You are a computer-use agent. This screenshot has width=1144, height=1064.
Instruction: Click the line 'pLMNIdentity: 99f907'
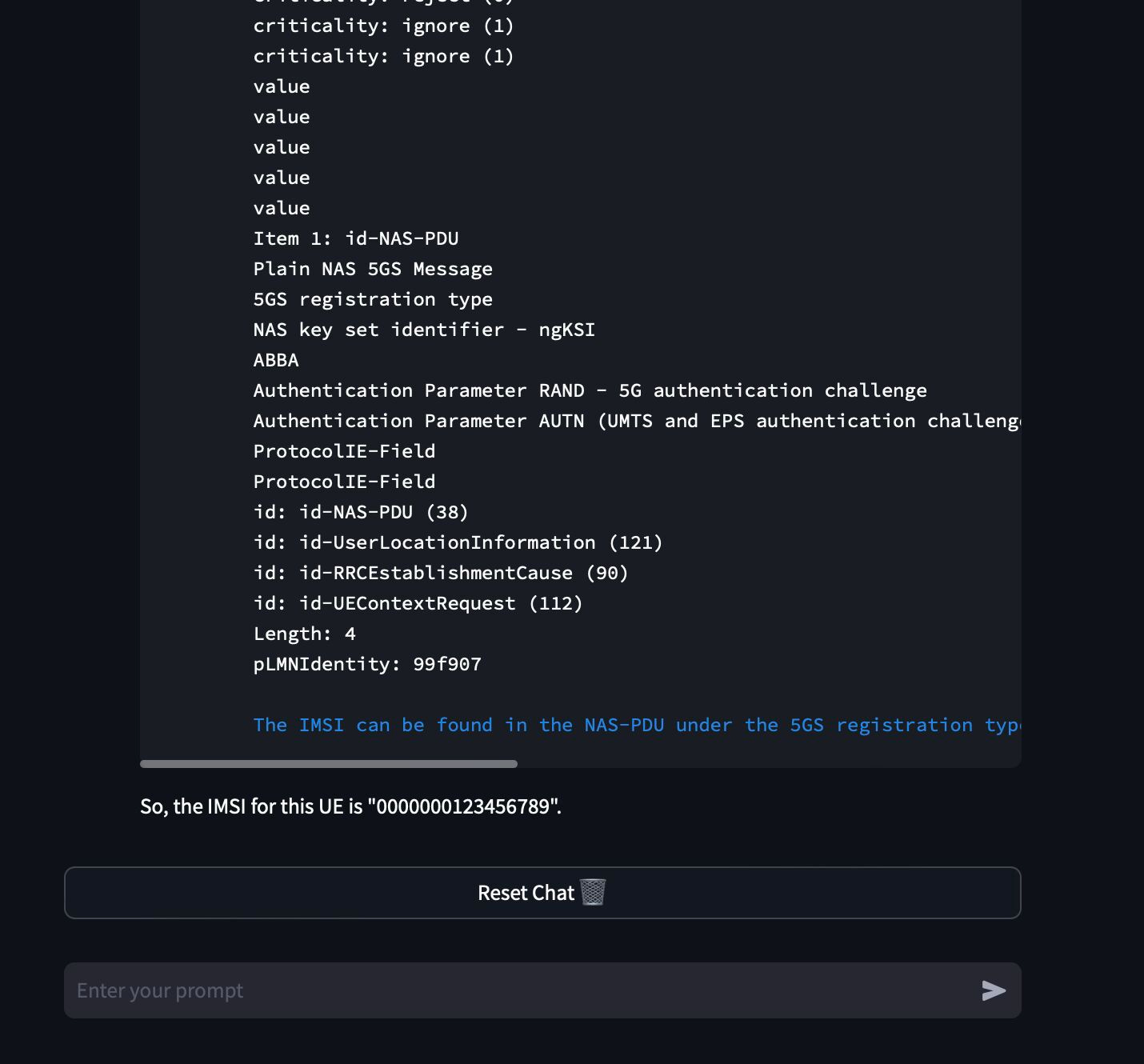367,663
